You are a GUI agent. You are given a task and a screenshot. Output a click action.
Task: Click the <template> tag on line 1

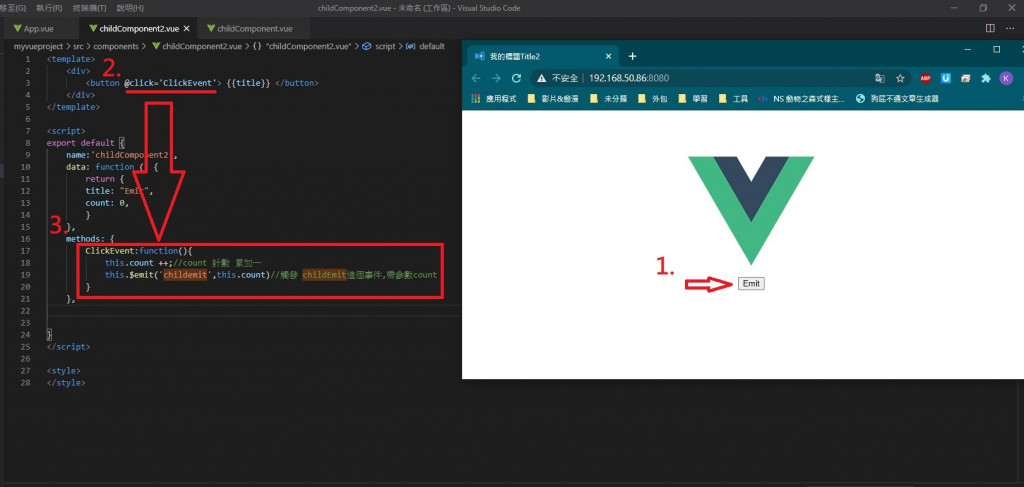[73, 59]
